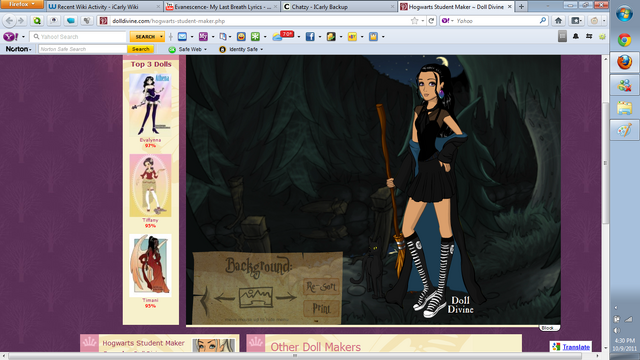This screenshot has width=640, height=360.
Task: Click the Print button in game
Action: [321, 309]
